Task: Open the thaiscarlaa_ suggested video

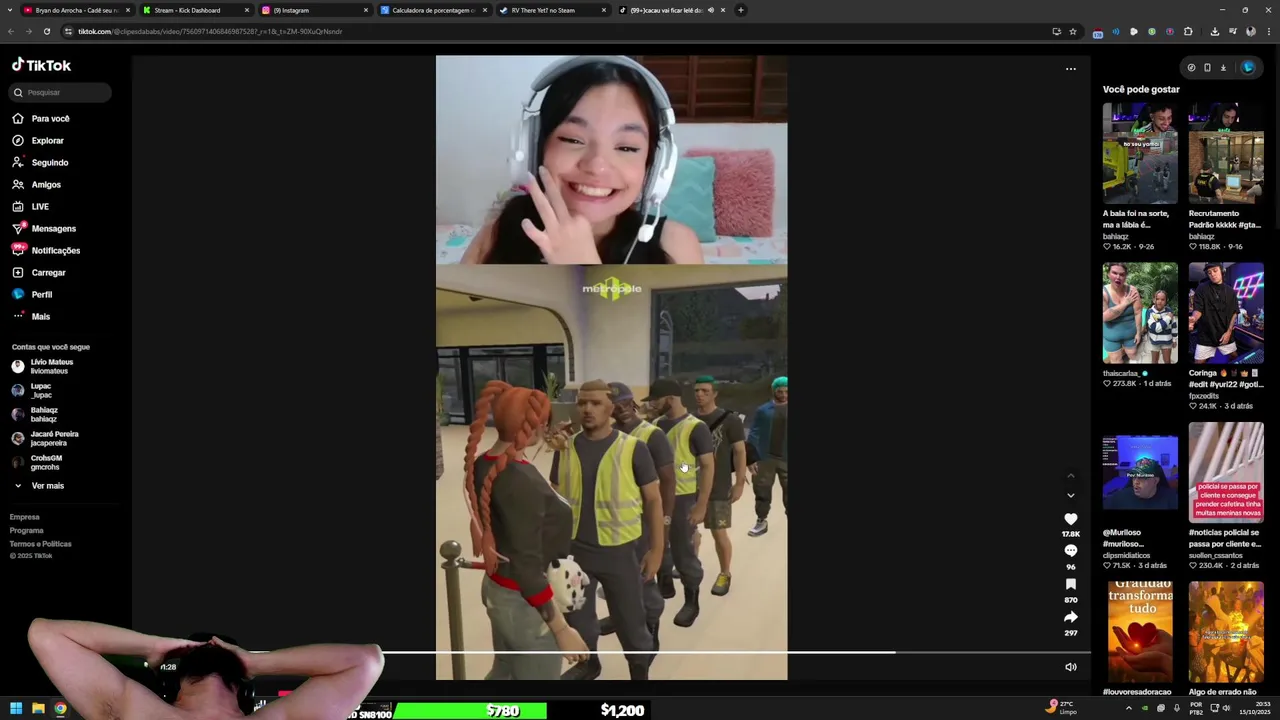Action: point(1140,312)
